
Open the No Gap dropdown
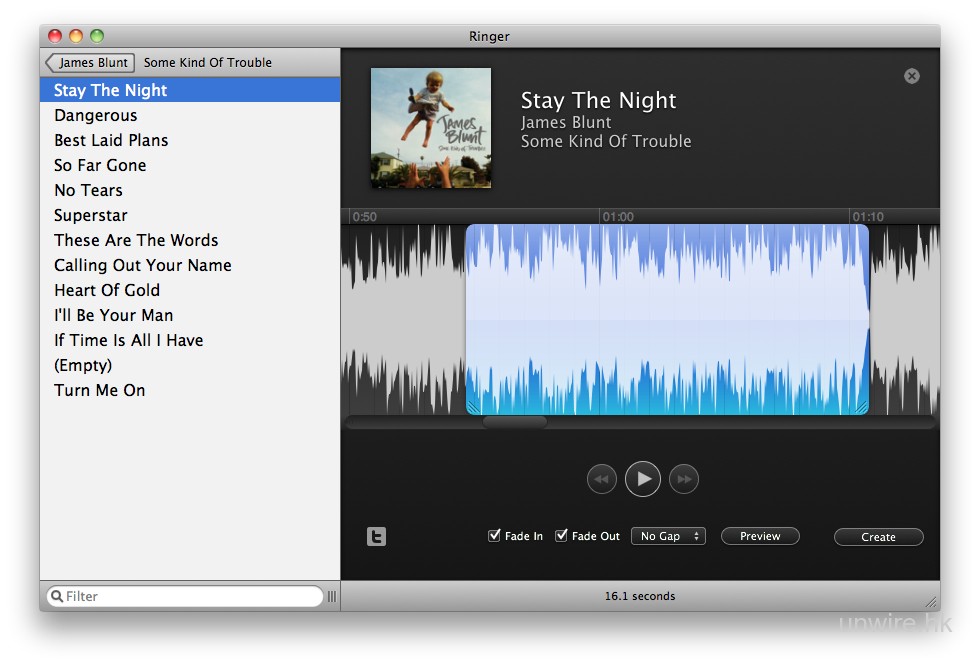click(x=668, y=536)
